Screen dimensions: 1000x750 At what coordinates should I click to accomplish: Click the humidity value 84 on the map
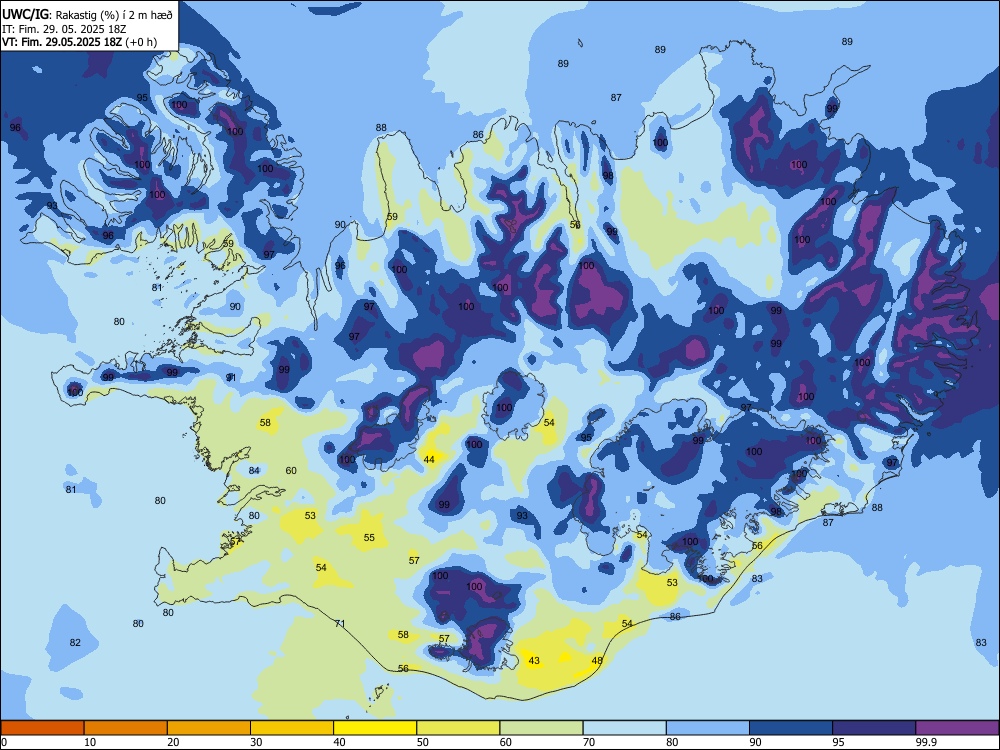click(x=254, y=471)
